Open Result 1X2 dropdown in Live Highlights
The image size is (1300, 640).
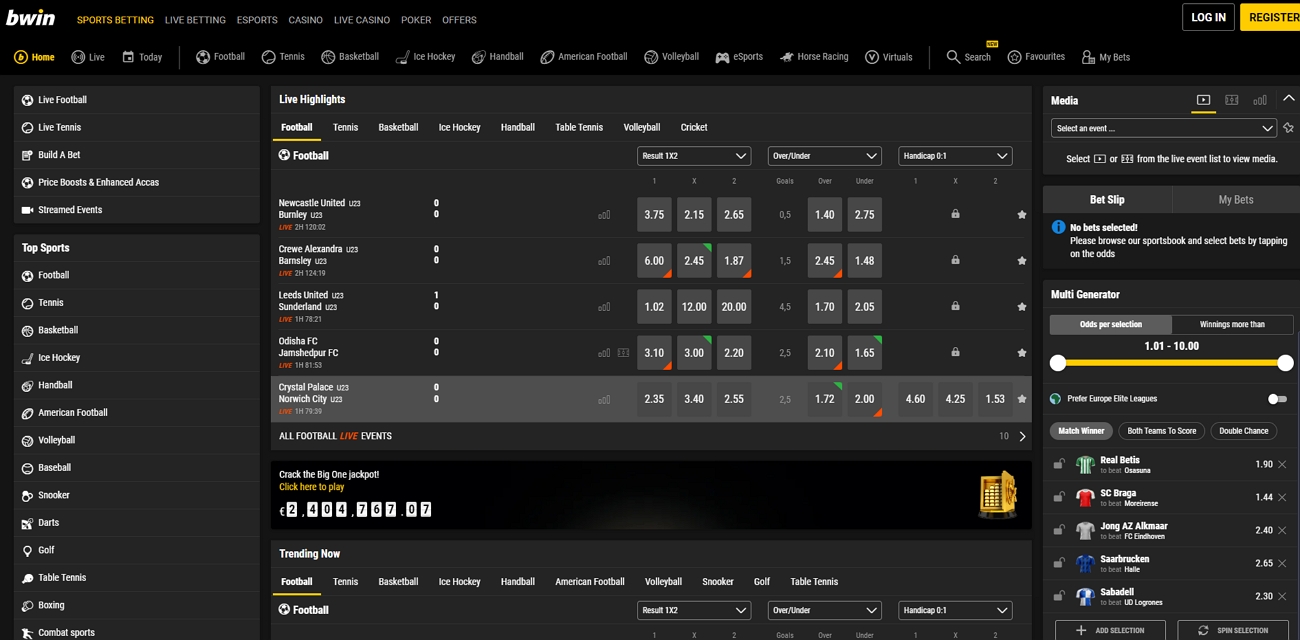(694, 156)
